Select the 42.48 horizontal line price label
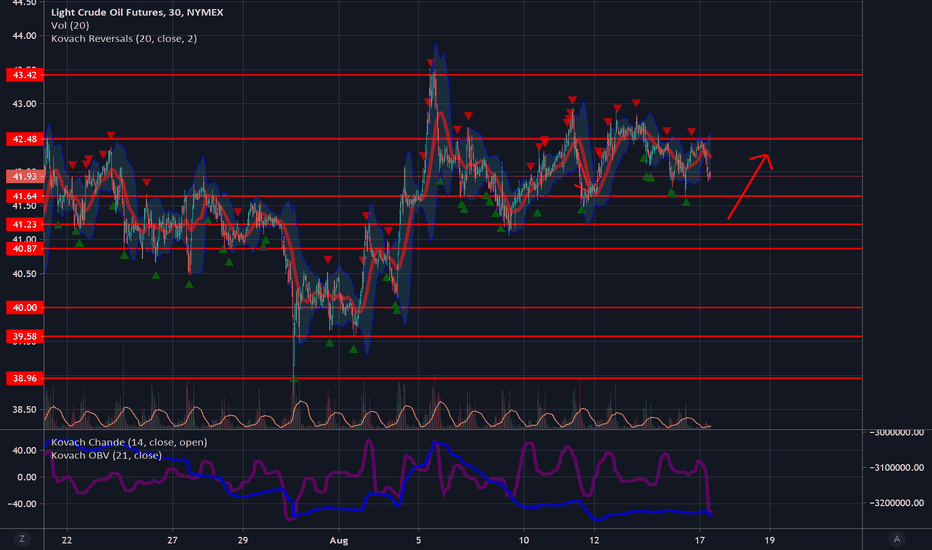This screenshot has width=932, height=550. click(25, 139)
